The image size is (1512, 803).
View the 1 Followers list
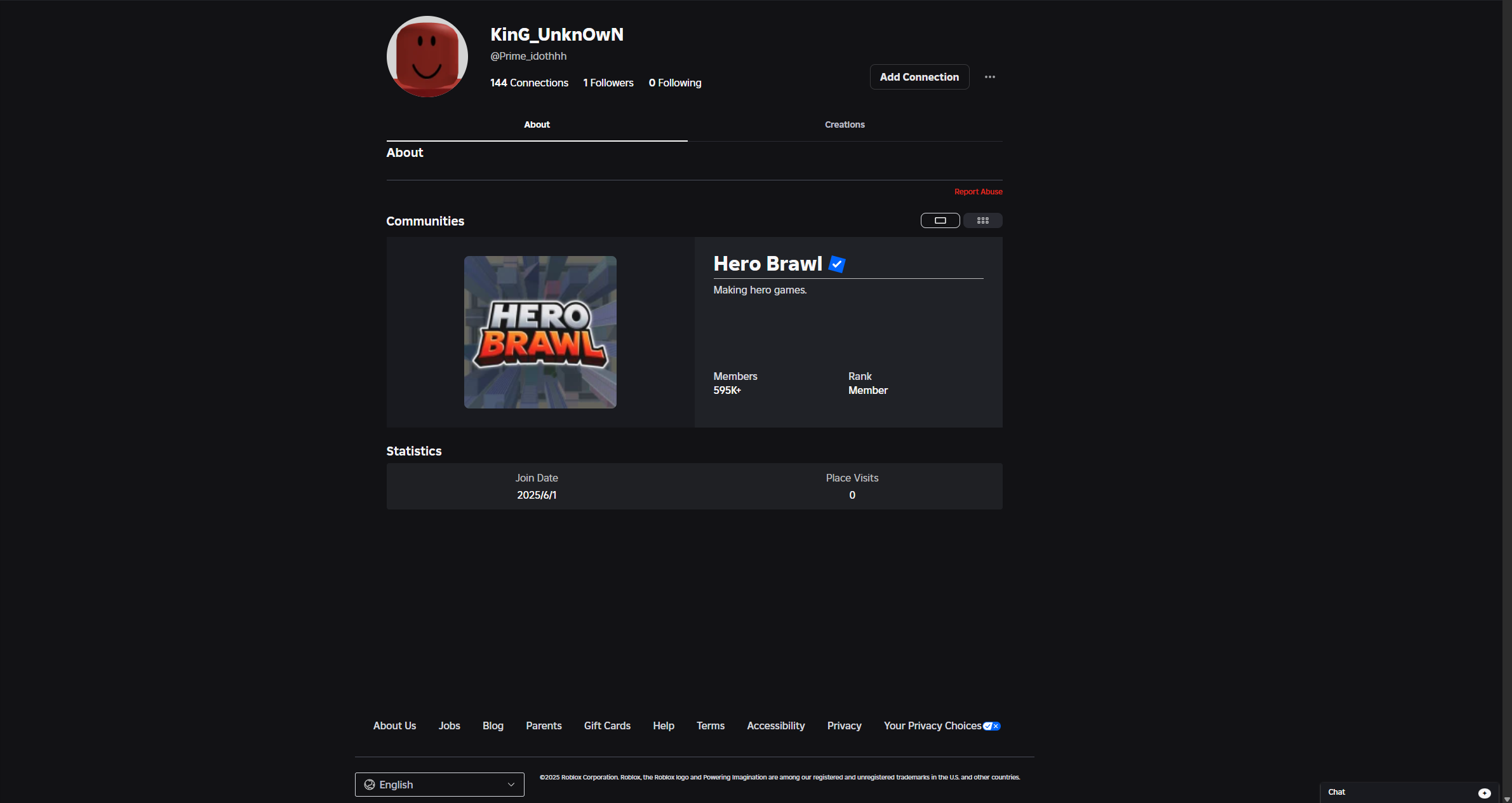coord(608,83)
